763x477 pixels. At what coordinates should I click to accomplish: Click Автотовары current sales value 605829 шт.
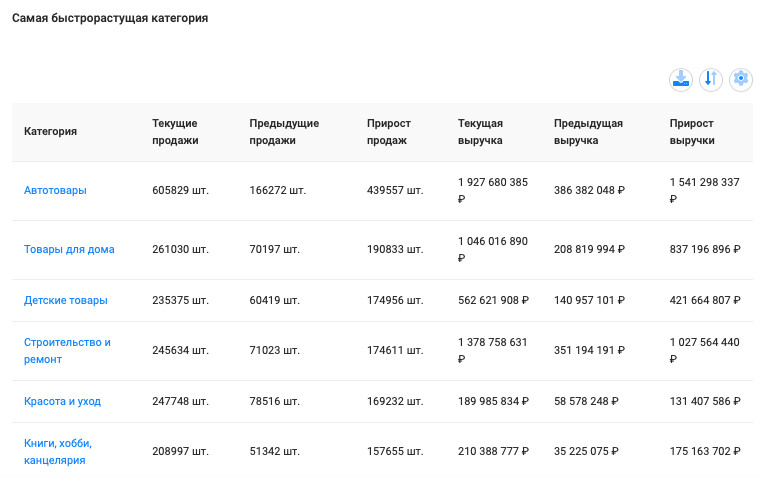click(180, 190)
